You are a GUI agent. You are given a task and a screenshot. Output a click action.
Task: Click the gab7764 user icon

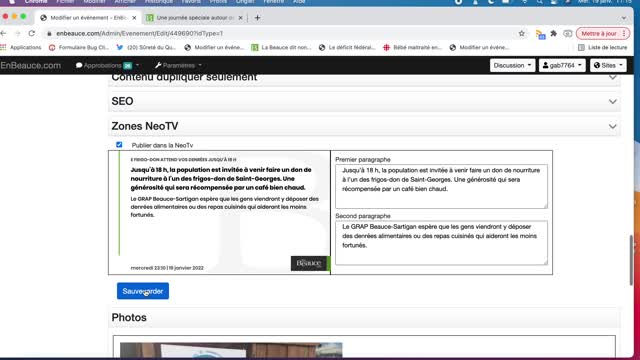tap(545, 65)
